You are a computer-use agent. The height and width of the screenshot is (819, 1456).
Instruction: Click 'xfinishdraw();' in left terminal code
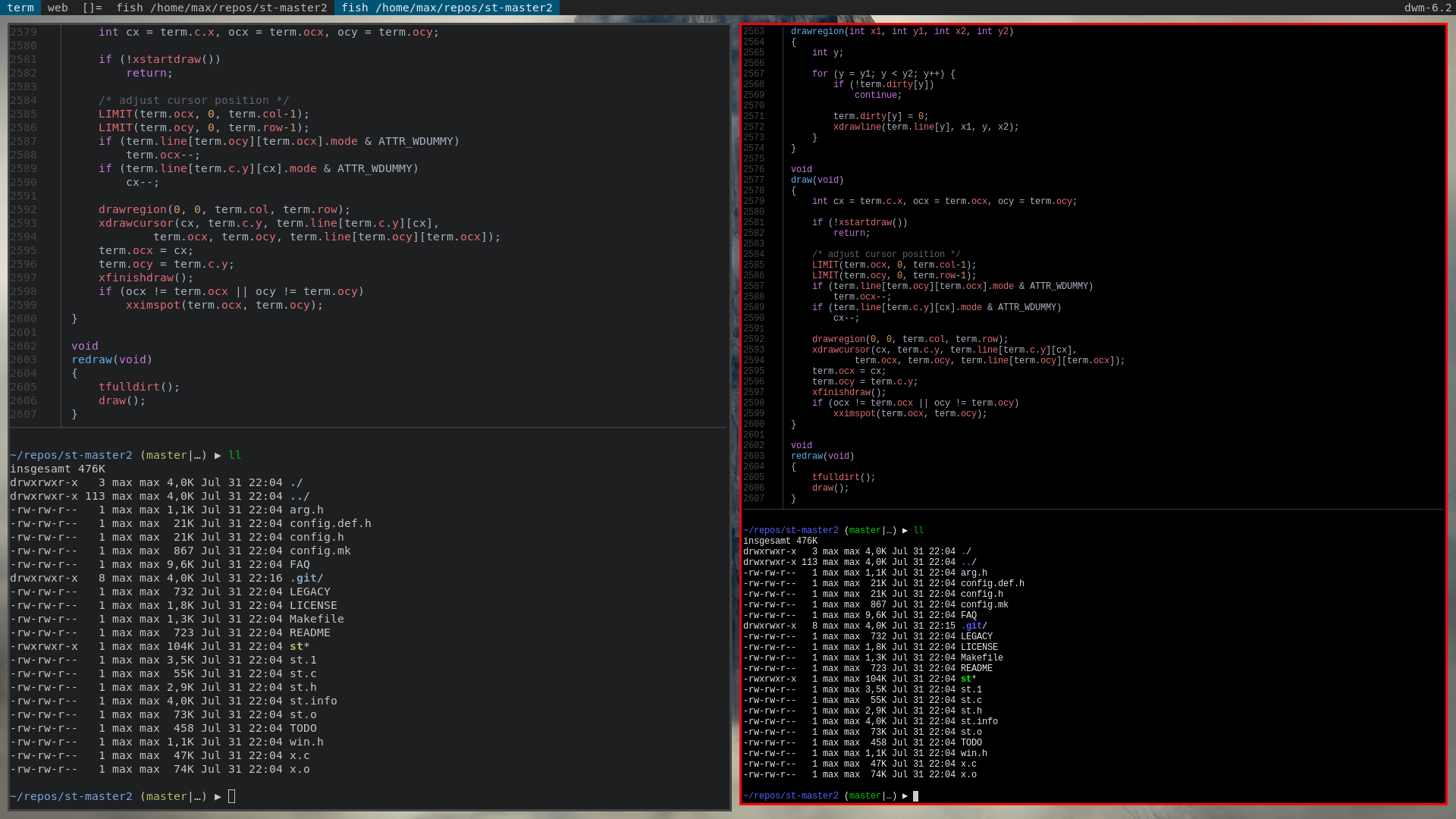pos(146,278)
